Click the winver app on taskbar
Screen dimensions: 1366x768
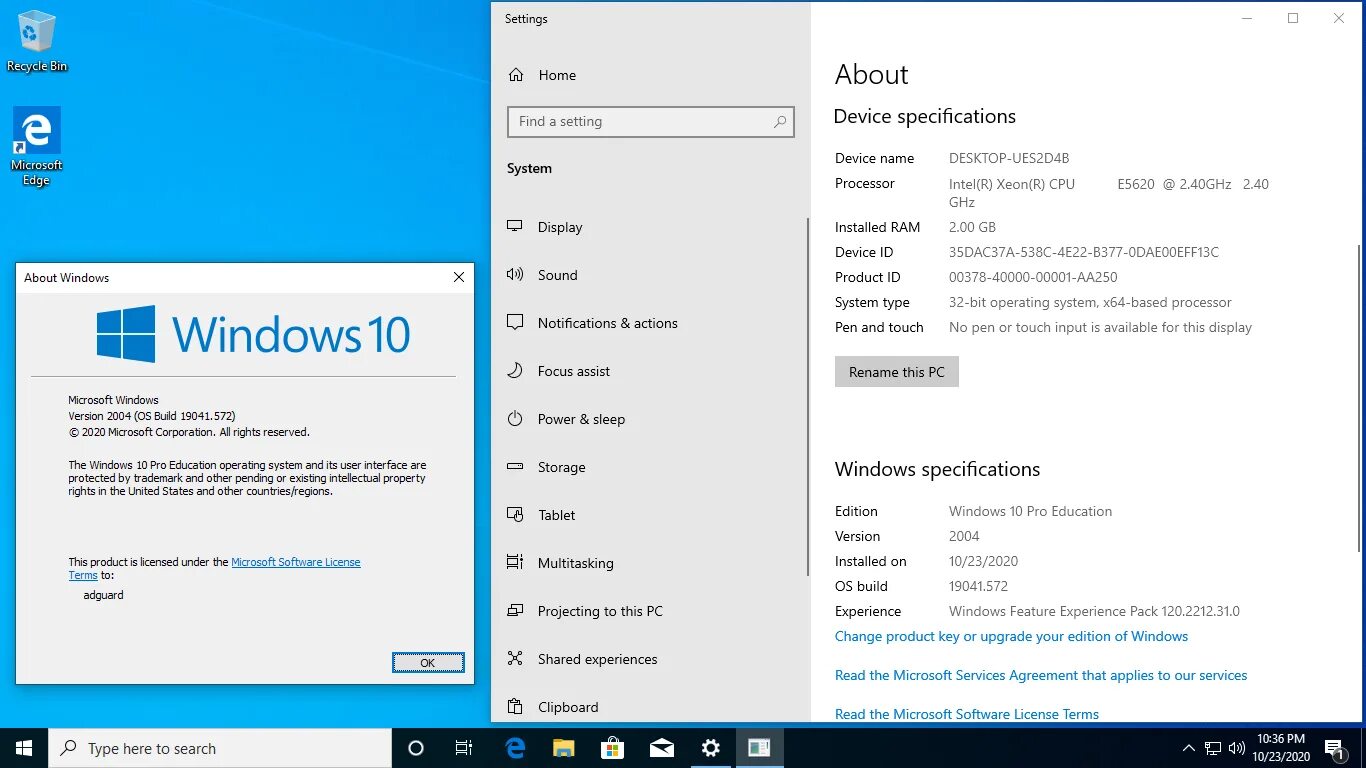click(760, 748)
